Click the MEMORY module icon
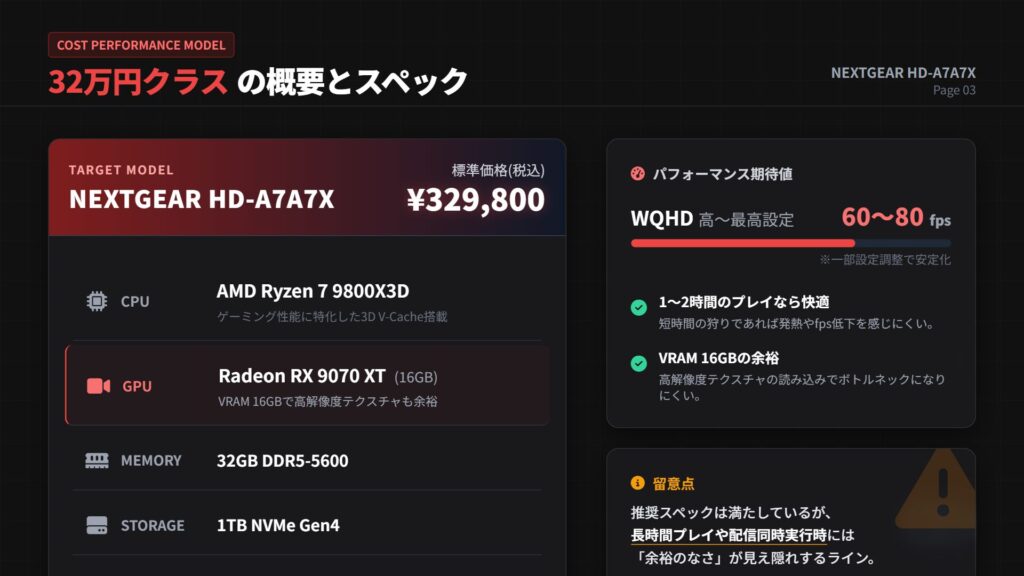 pos(96,461)
